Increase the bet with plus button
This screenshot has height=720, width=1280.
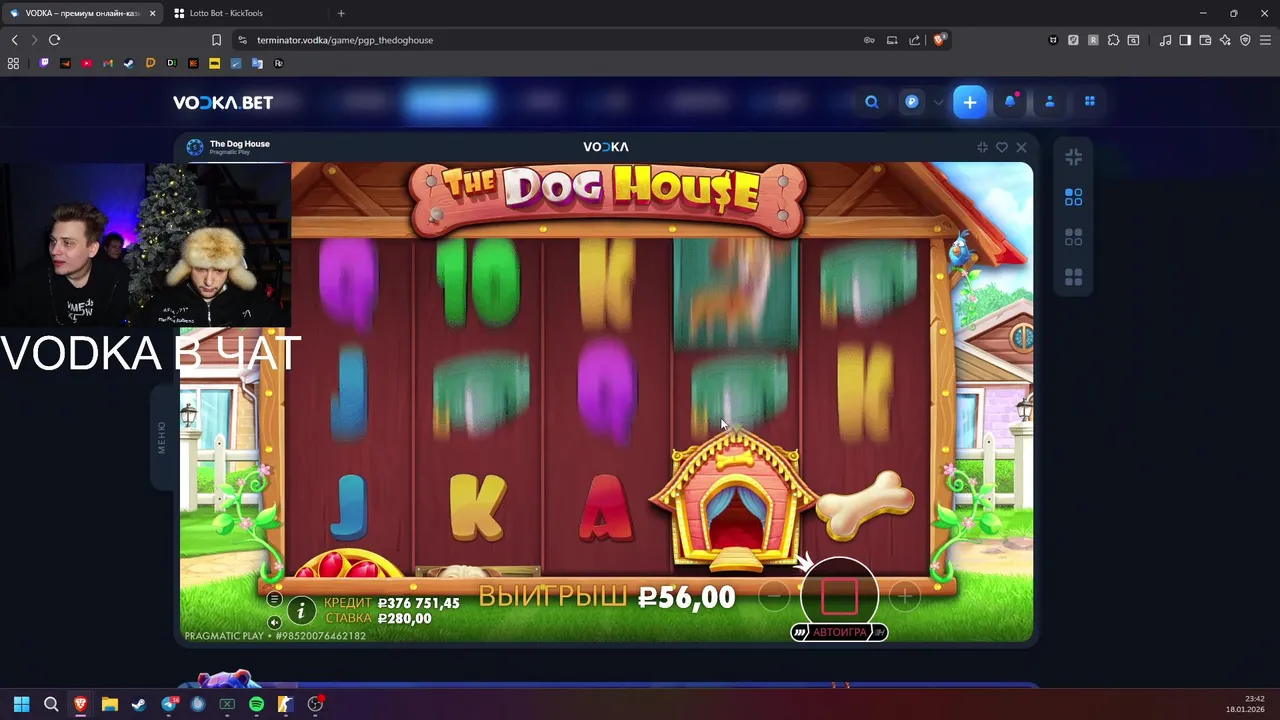click(x=904, y=597)
